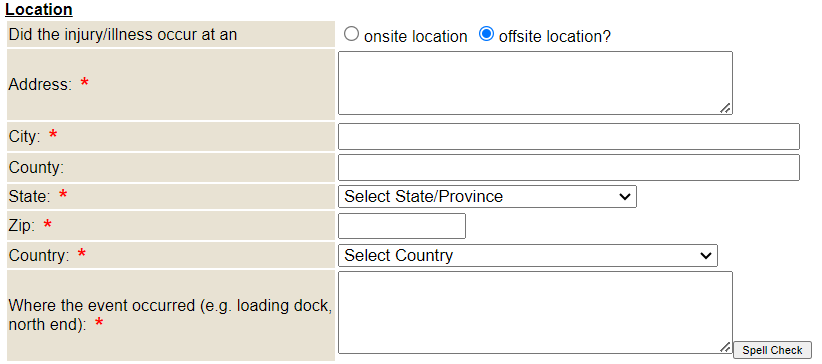The width and height of the screenshot is (822, 364).
Task: Click the event location text area resize grip
Action: pyautogui.click(x=725, y=347)
